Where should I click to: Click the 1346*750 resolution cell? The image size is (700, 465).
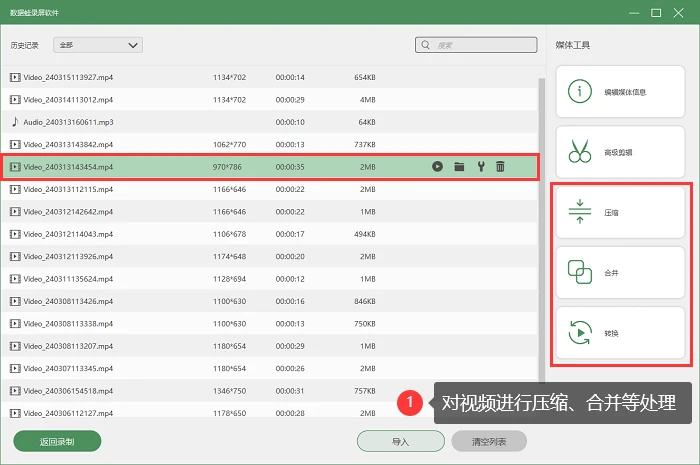tap(229, 391)
